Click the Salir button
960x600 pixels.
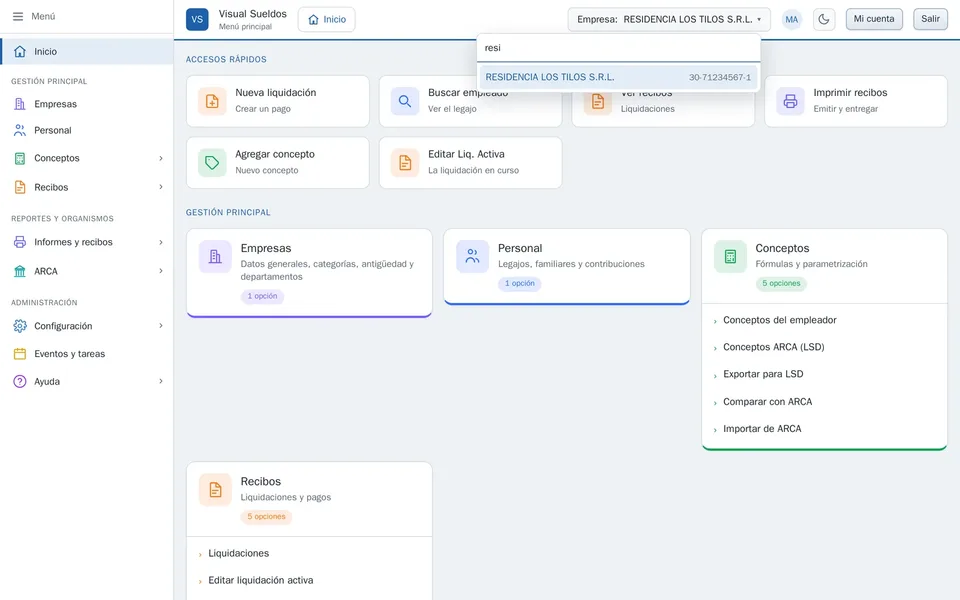coord(930,19)
